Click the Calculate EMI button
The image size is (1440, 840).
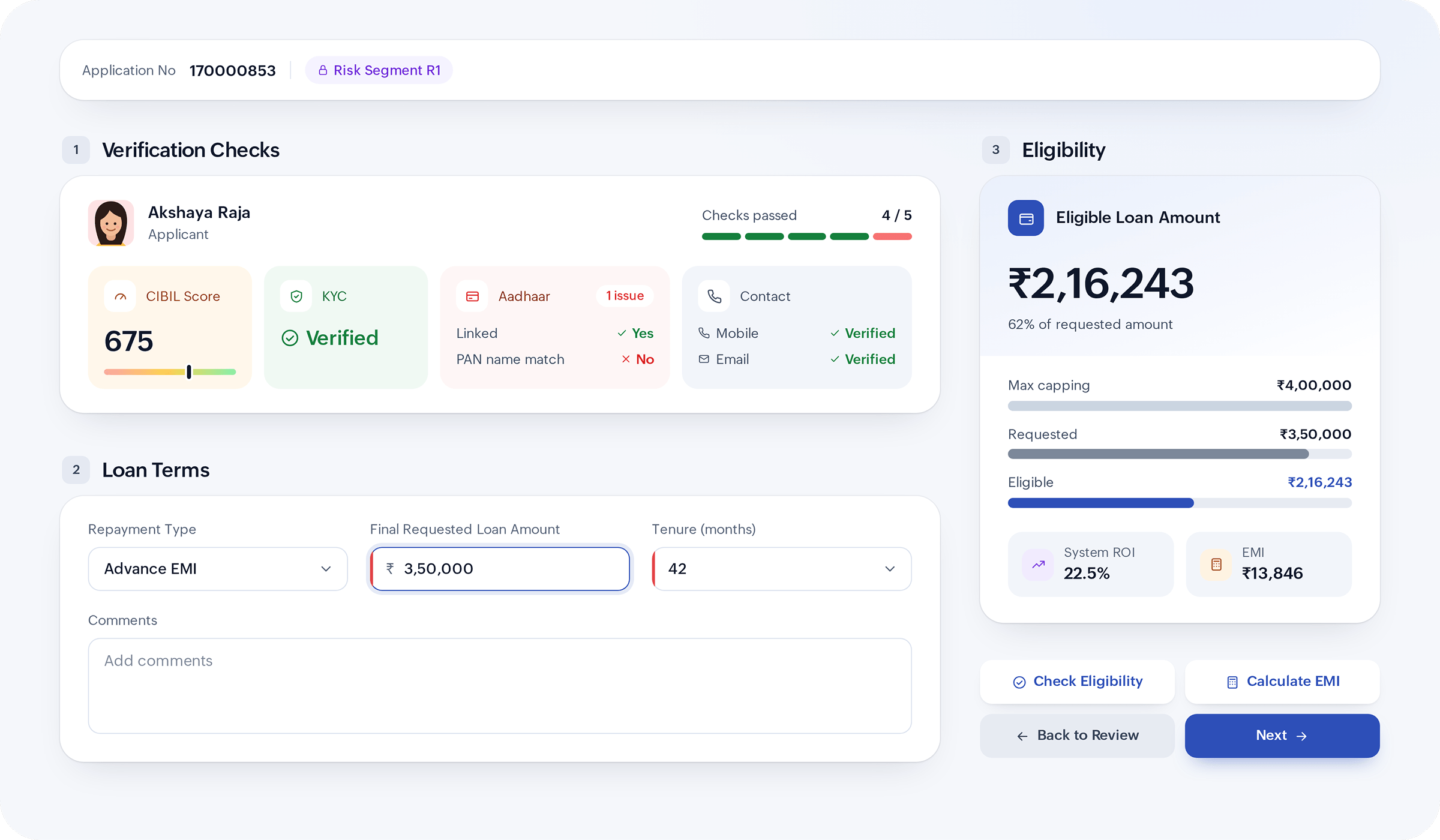click(x=1282, y=682)
